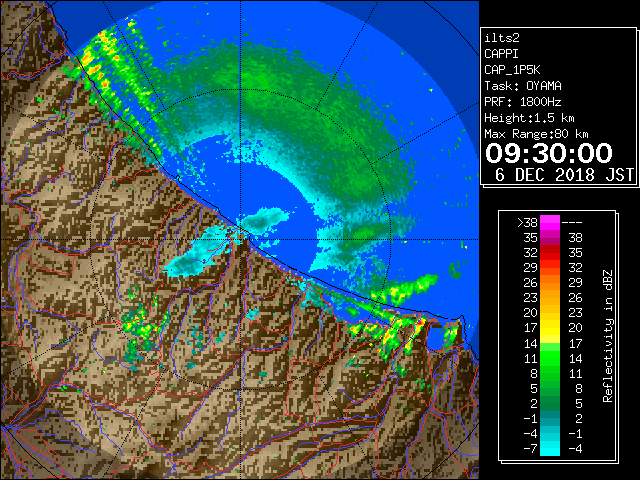640x480 pixels.
Task: Click the cyan -7 to -4 dBZ legend swatch
Action: tap(550, 448)
